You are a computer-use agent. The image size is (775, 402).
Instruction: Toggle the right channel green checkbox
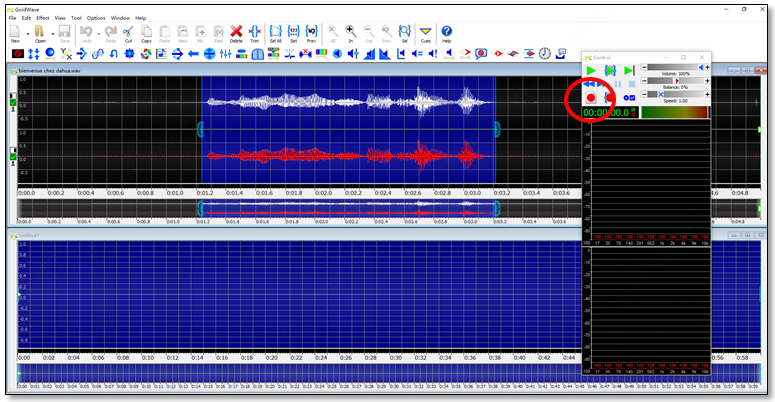click(x=13, y=157)
